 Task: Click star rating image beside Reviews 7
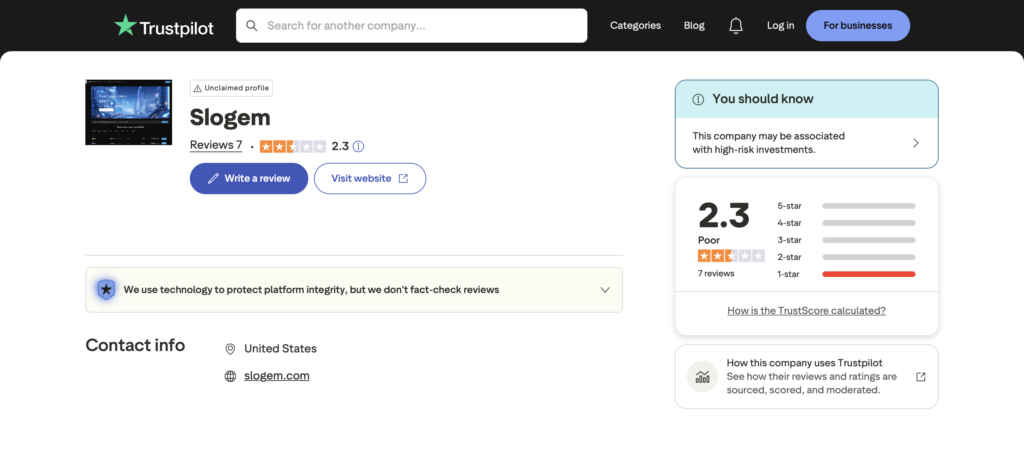[x=293, y=146]
